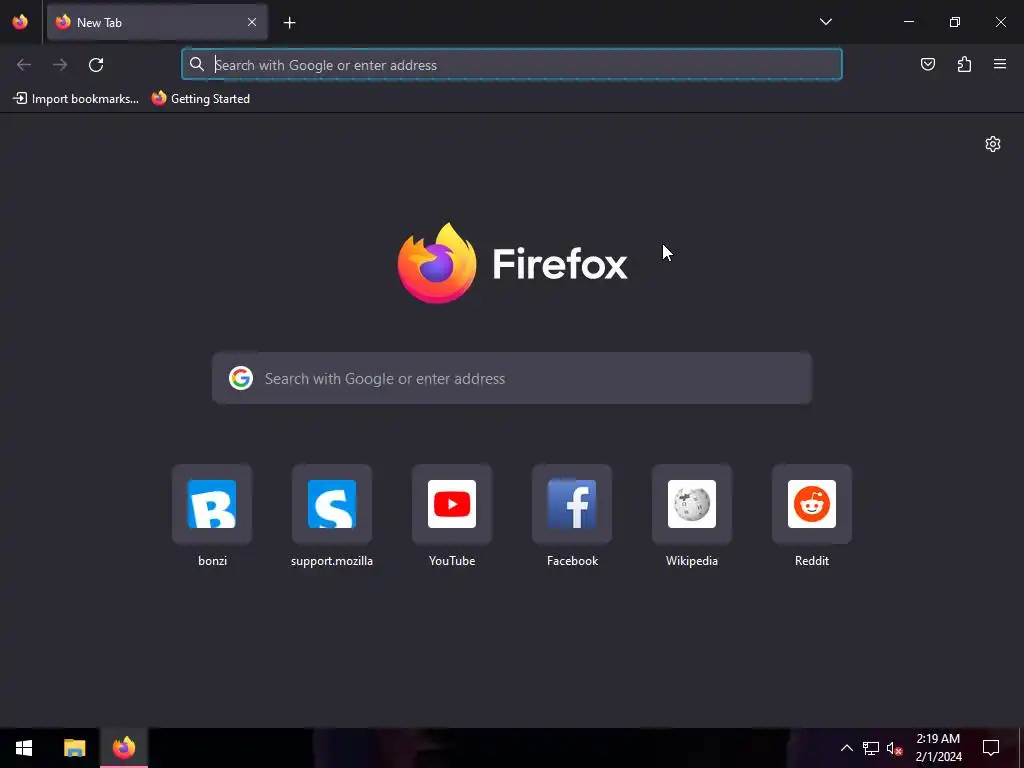Expand the list all tabs chevron
1024x768 pixels.
pos(825,22)
